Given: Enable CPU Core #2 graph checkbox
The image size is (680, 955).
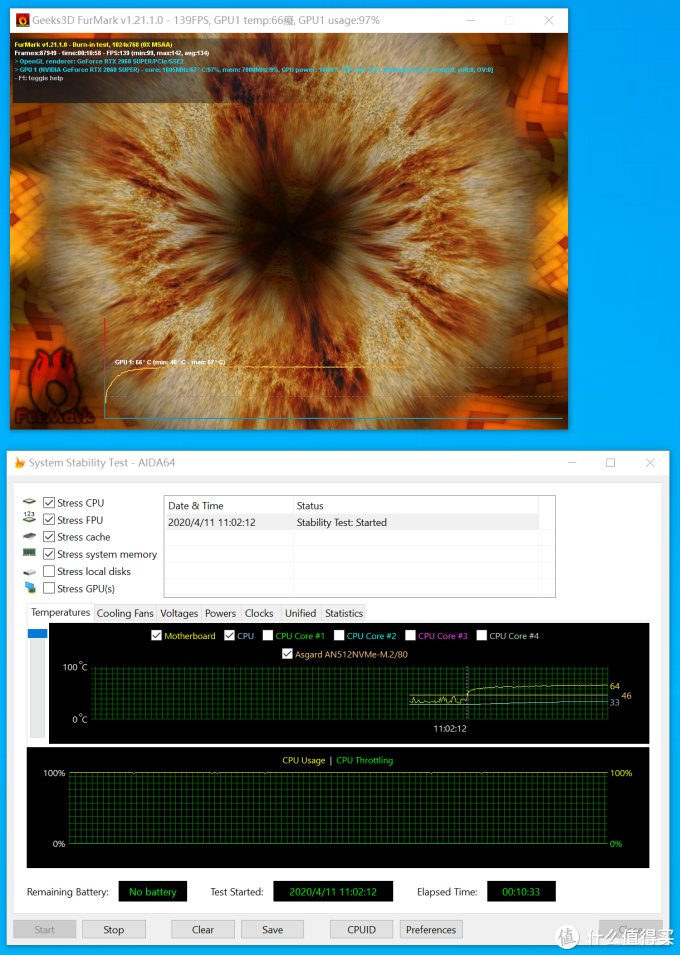Looking at the screenshot, I should pos(339,636).
